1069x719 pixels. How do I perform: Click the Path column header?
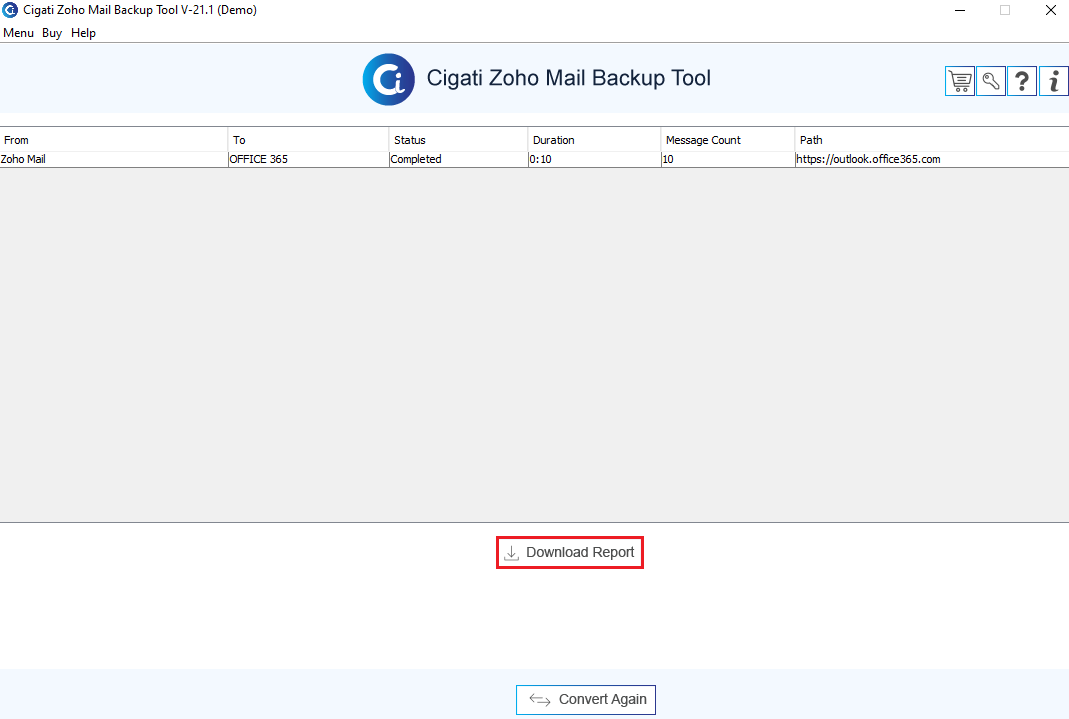click(931, 140)
